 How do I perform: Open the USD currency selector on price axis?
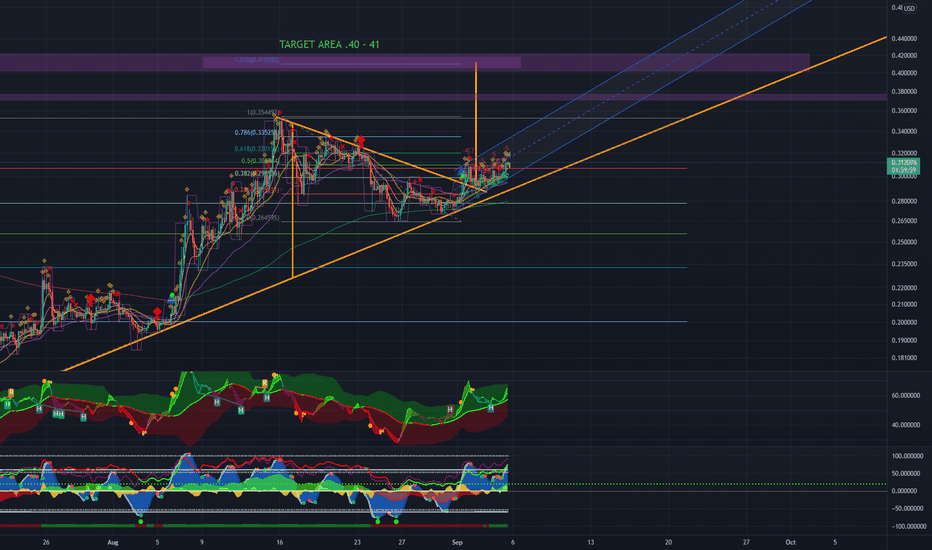click(x=909, y=8)
